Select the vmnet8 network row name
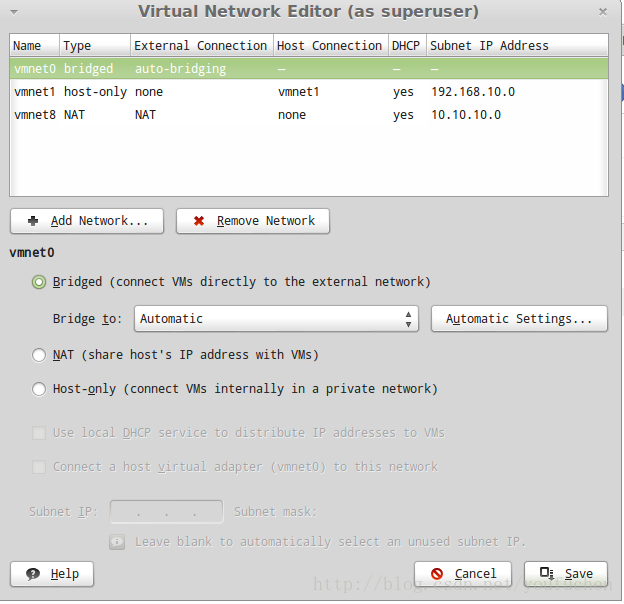624x604 pixels. click(x=35, y=115)
